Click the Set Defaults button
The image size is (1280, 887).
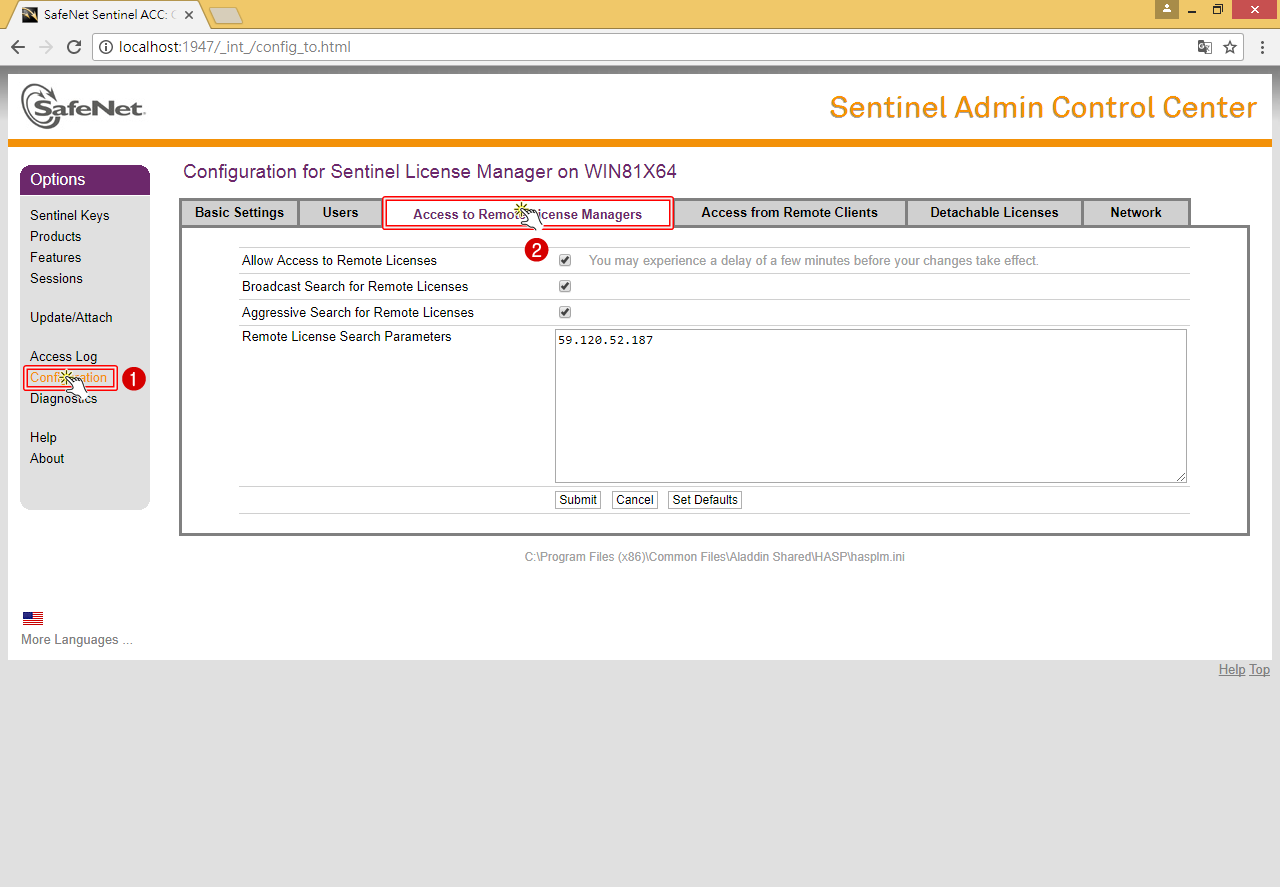[705, 500]
